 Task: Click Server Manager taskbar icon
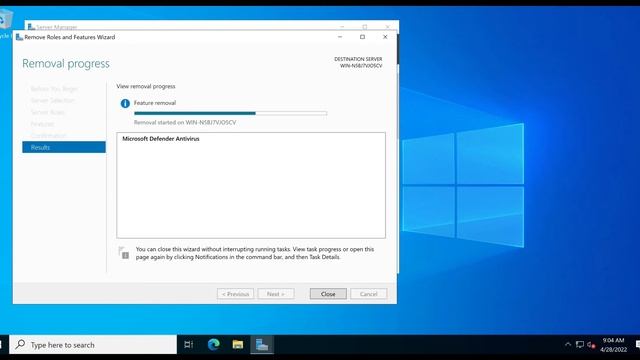pyautogui.click(x=262, y=345)
